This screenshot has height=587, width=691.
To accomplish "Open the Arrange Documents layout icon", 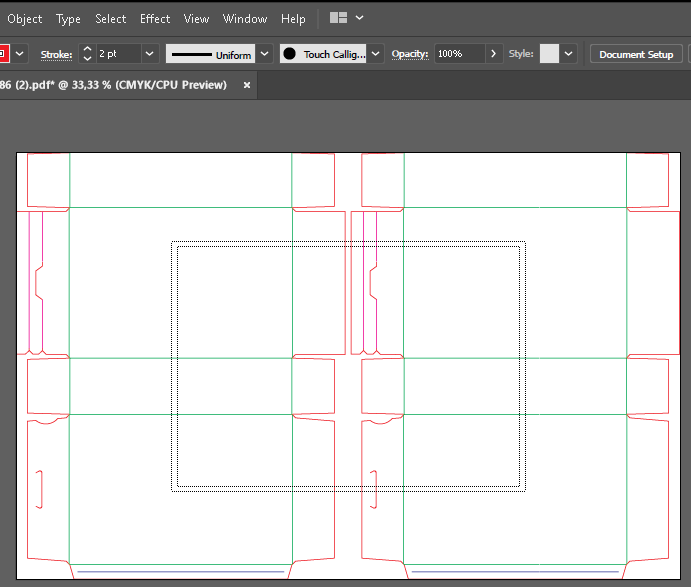I will (x=338, y=18).
